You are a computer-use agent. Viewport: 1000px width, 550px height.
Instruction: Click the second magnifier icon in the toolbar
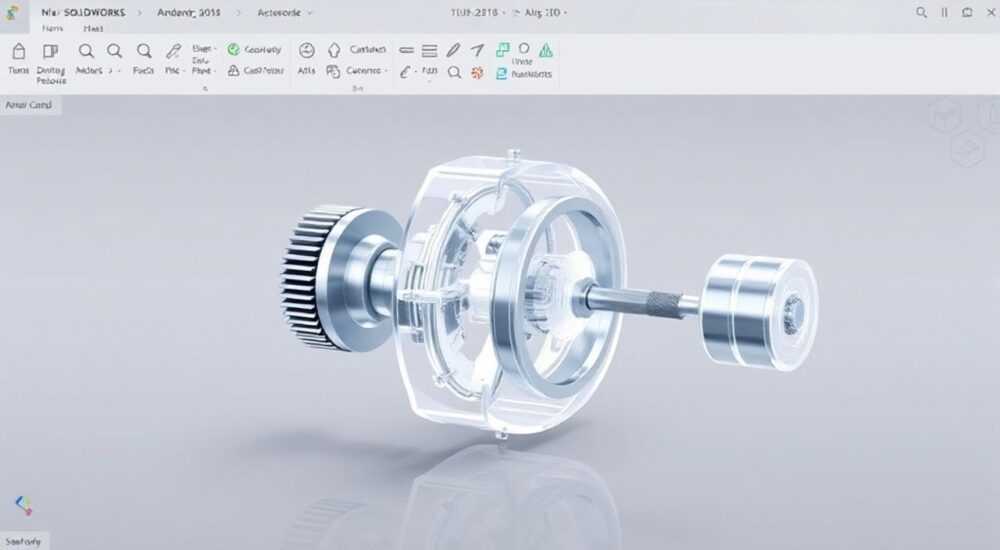(x=115, y=51)
